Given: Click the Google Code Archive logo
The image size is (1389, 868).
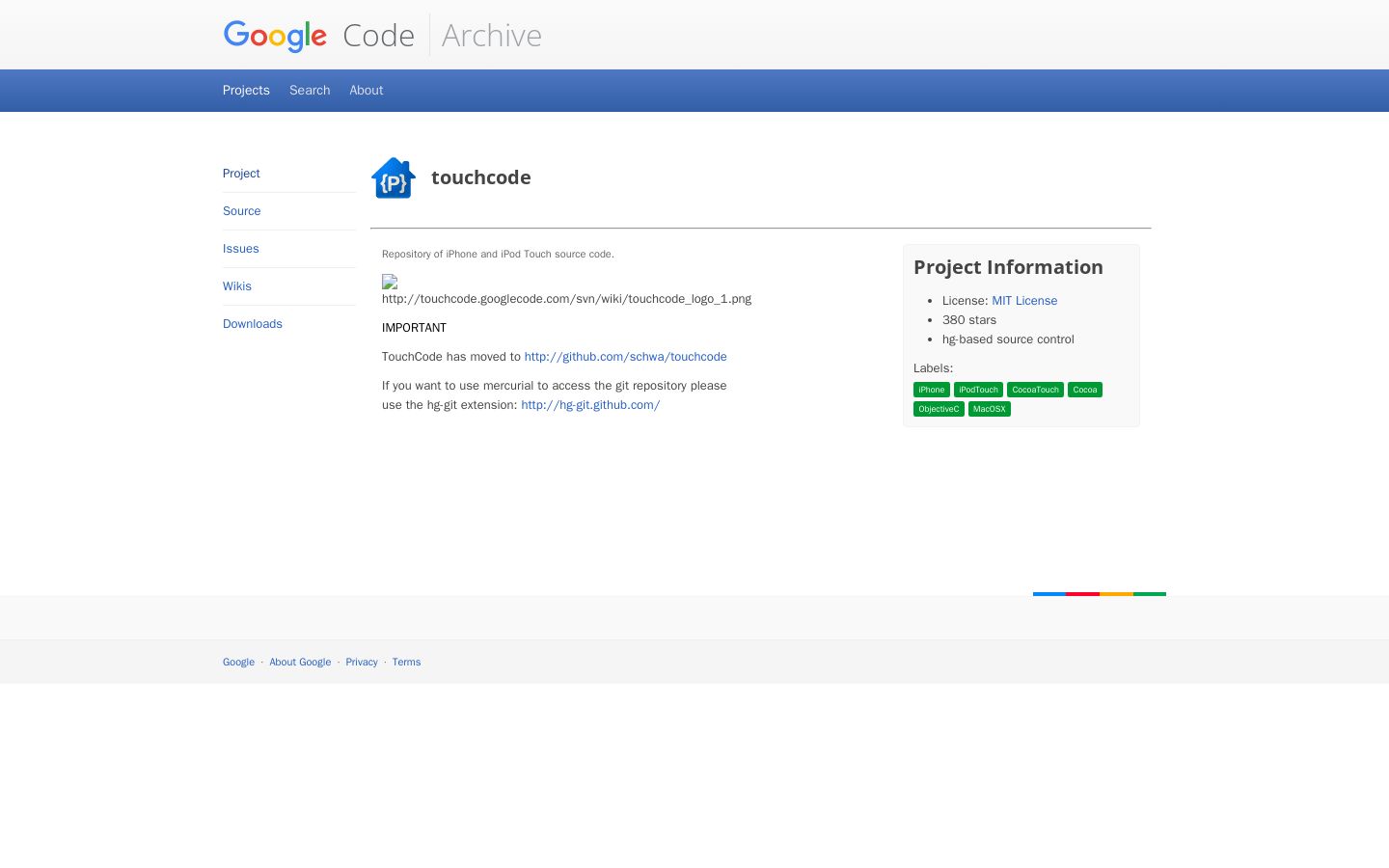Looking at the screenshot, I should pyautogui.click(x=382, y=35).
